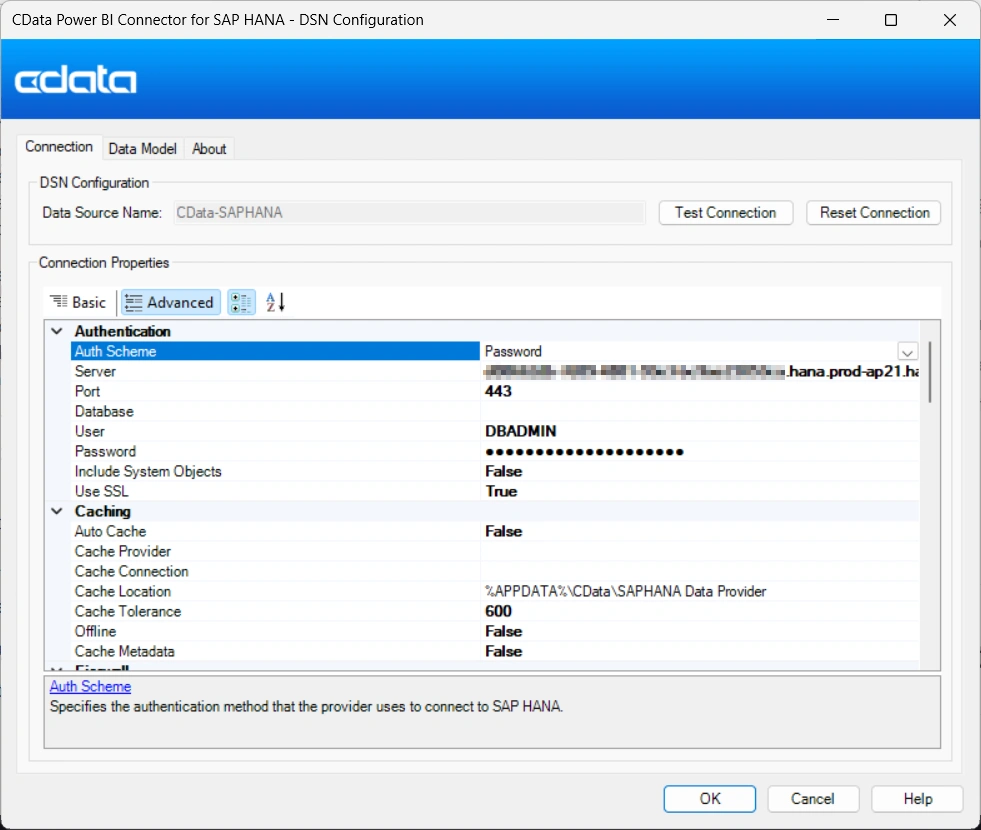Click Offline value False
The width and height of the screenshot is (981, 830).
(x=504, y=632)
